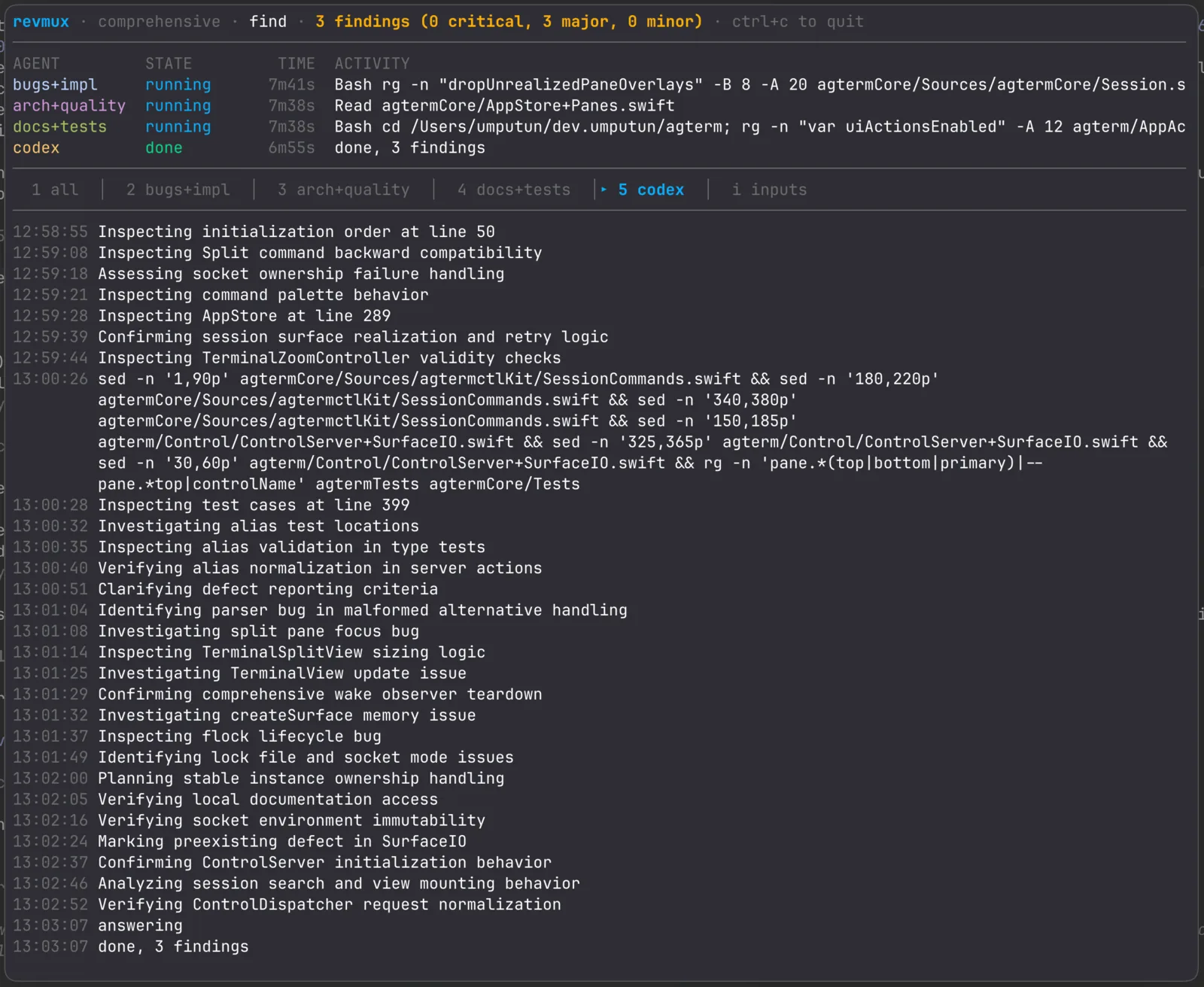
Task: Click 'Inspecting alias validation in type tests'
Action: [292, 547]
